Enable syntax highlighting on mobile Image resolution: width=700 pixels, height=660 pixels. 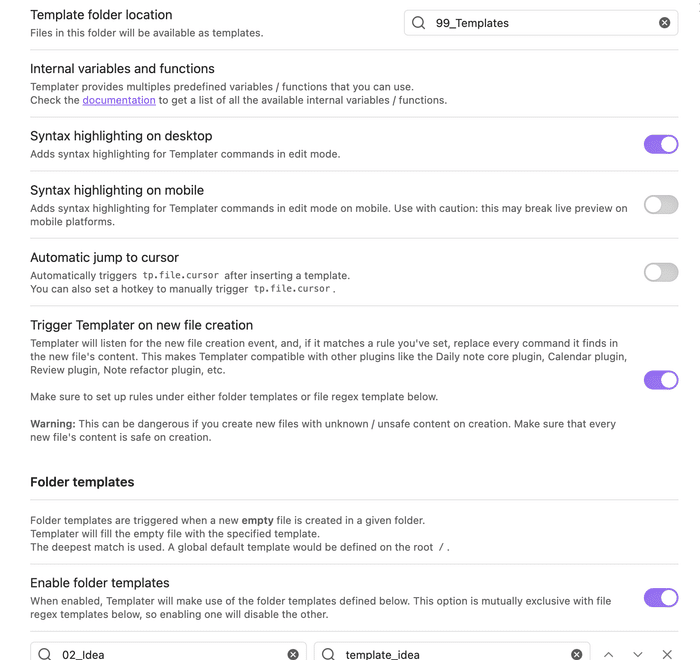661,205
